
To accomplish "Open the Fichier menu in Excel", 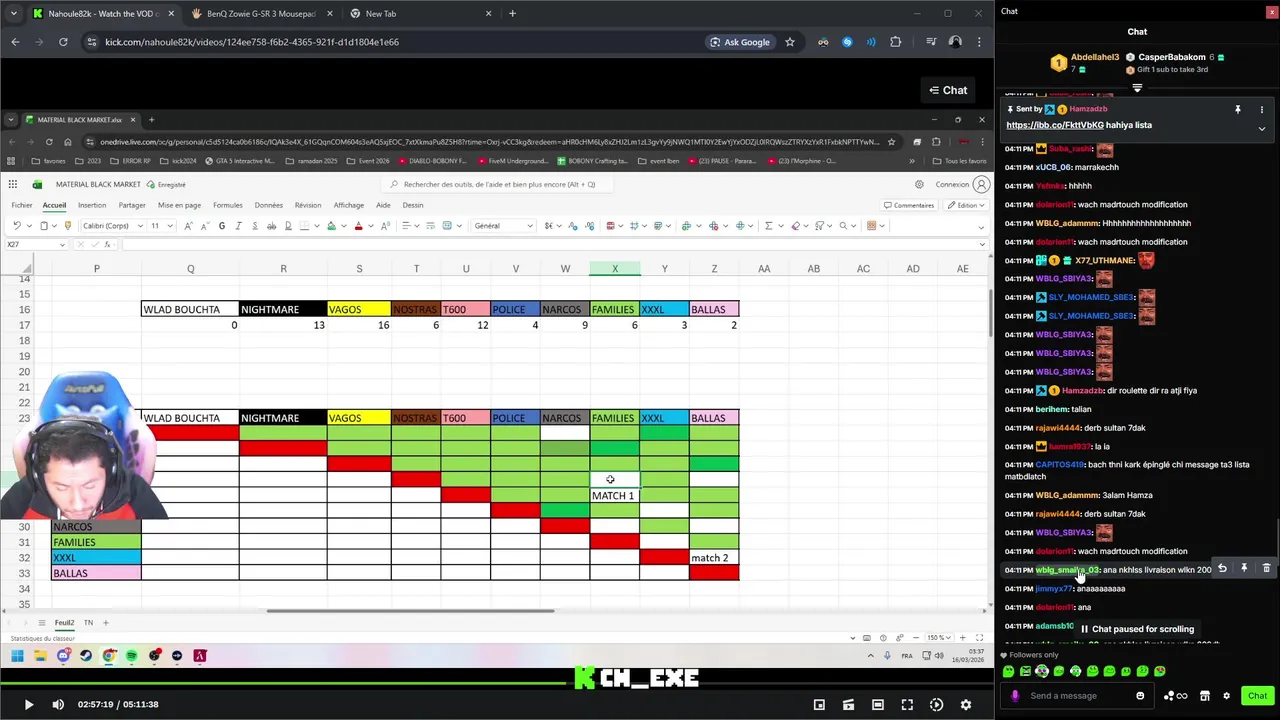I will point(22,205).
